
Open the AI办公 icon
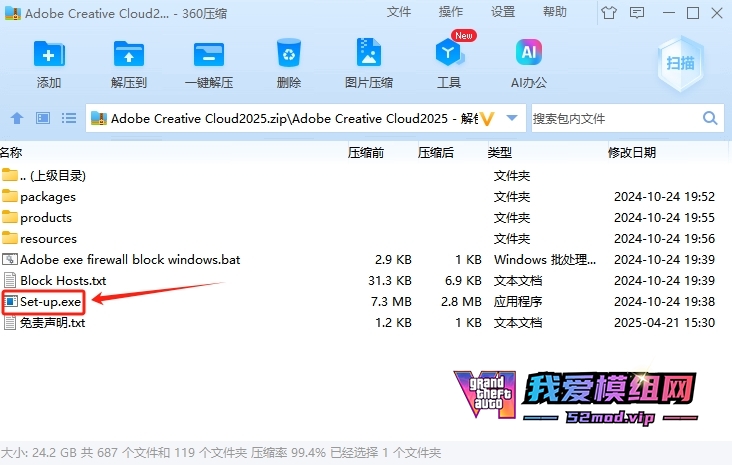point(528,52)
